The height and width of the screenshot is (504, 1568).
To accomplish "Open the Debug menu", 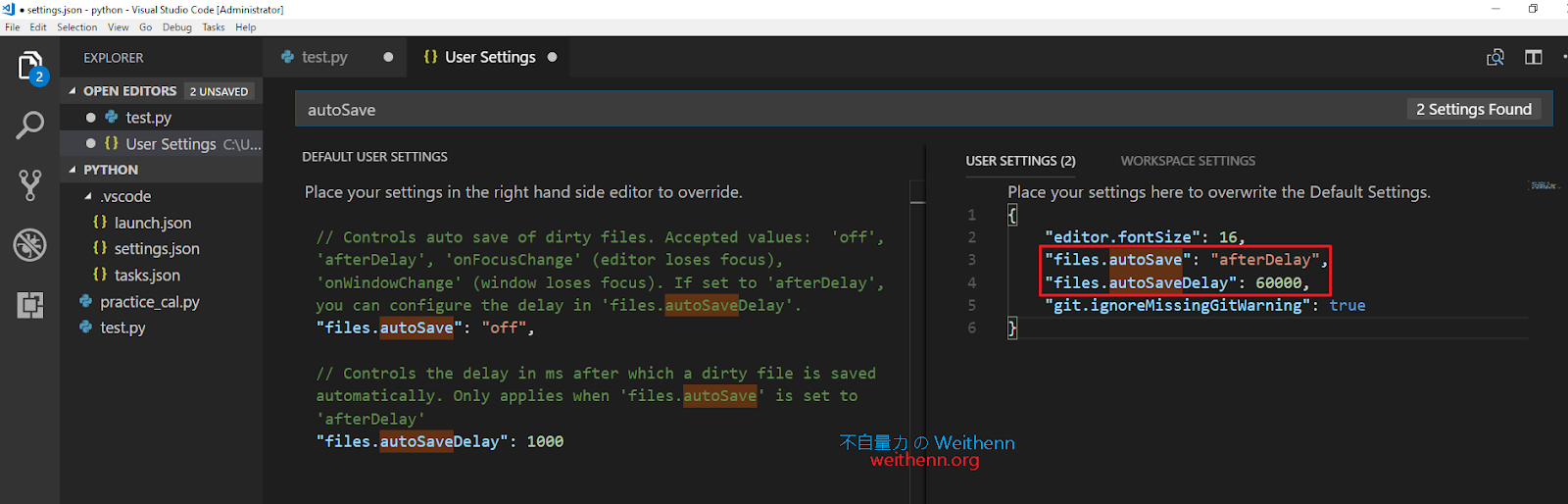I will 177,27.
